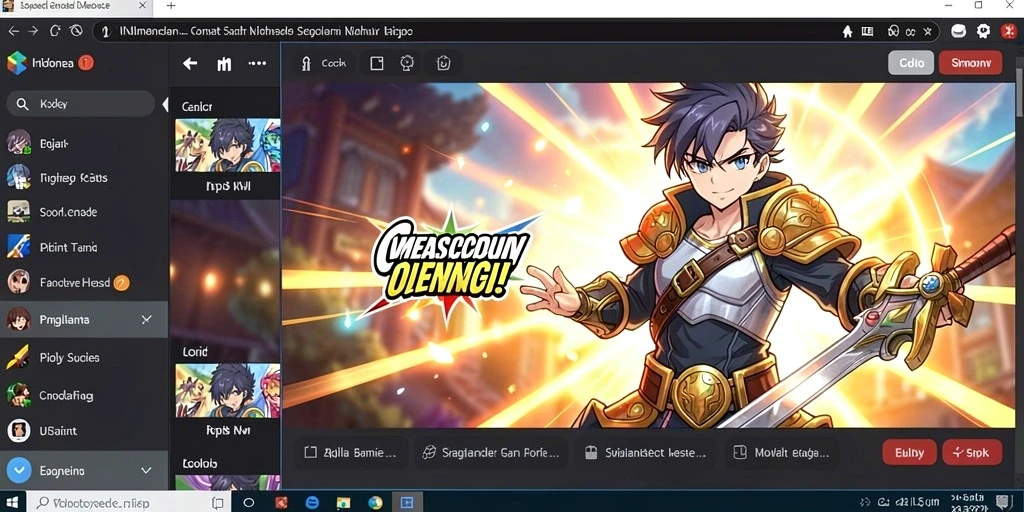Viewport: 1024px width, 512px height.
Task: Click the bar chart icon beside the back arrow
Action: pos(224,64)
